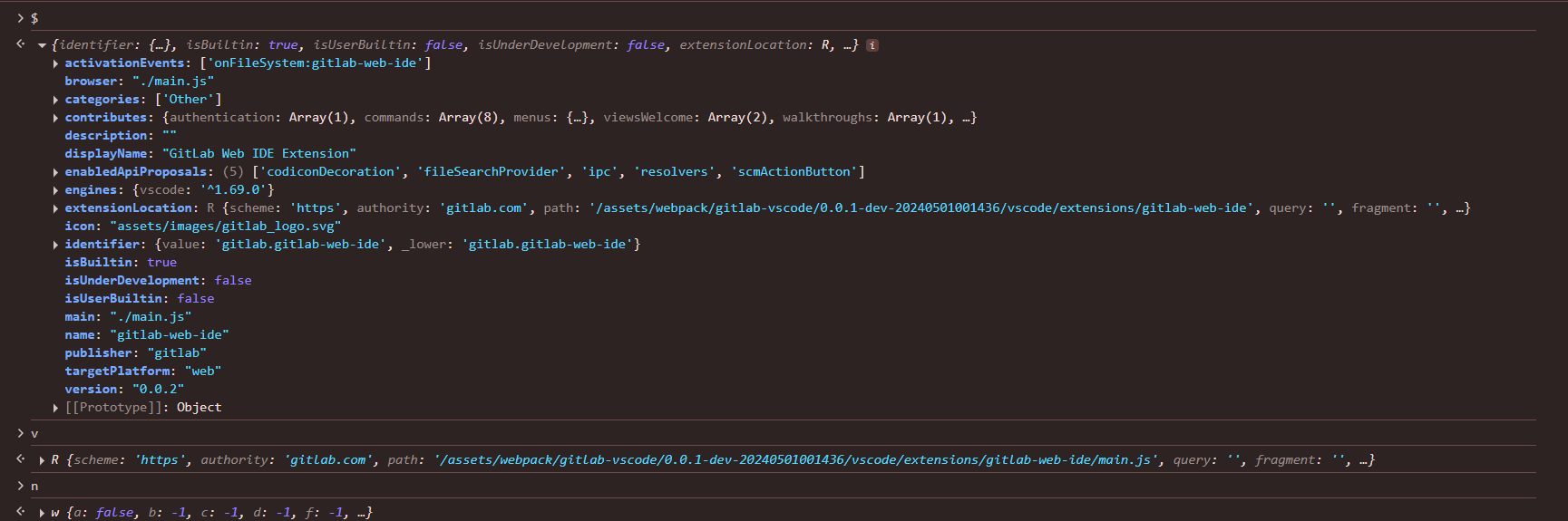Select the isBuiltin true value in the property list
This screenshot has height=521, width=1568.
pyautogui.click(x=162, y=263)
